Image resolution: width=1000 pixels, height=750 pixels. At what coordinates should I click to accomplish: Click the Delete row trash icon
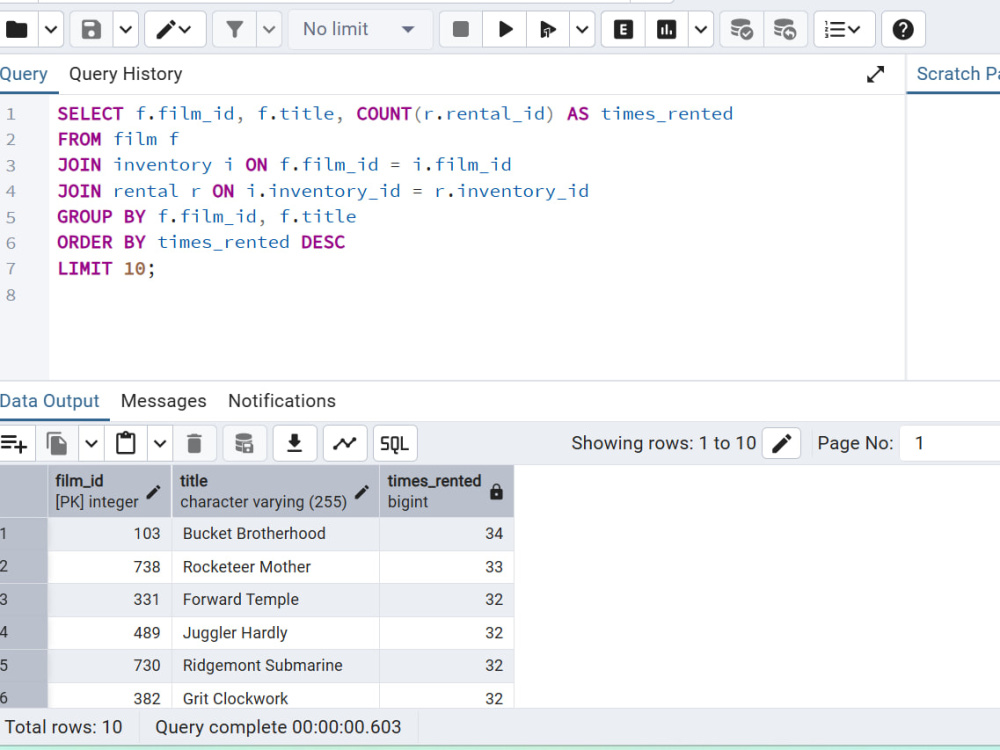click(195, 443)
